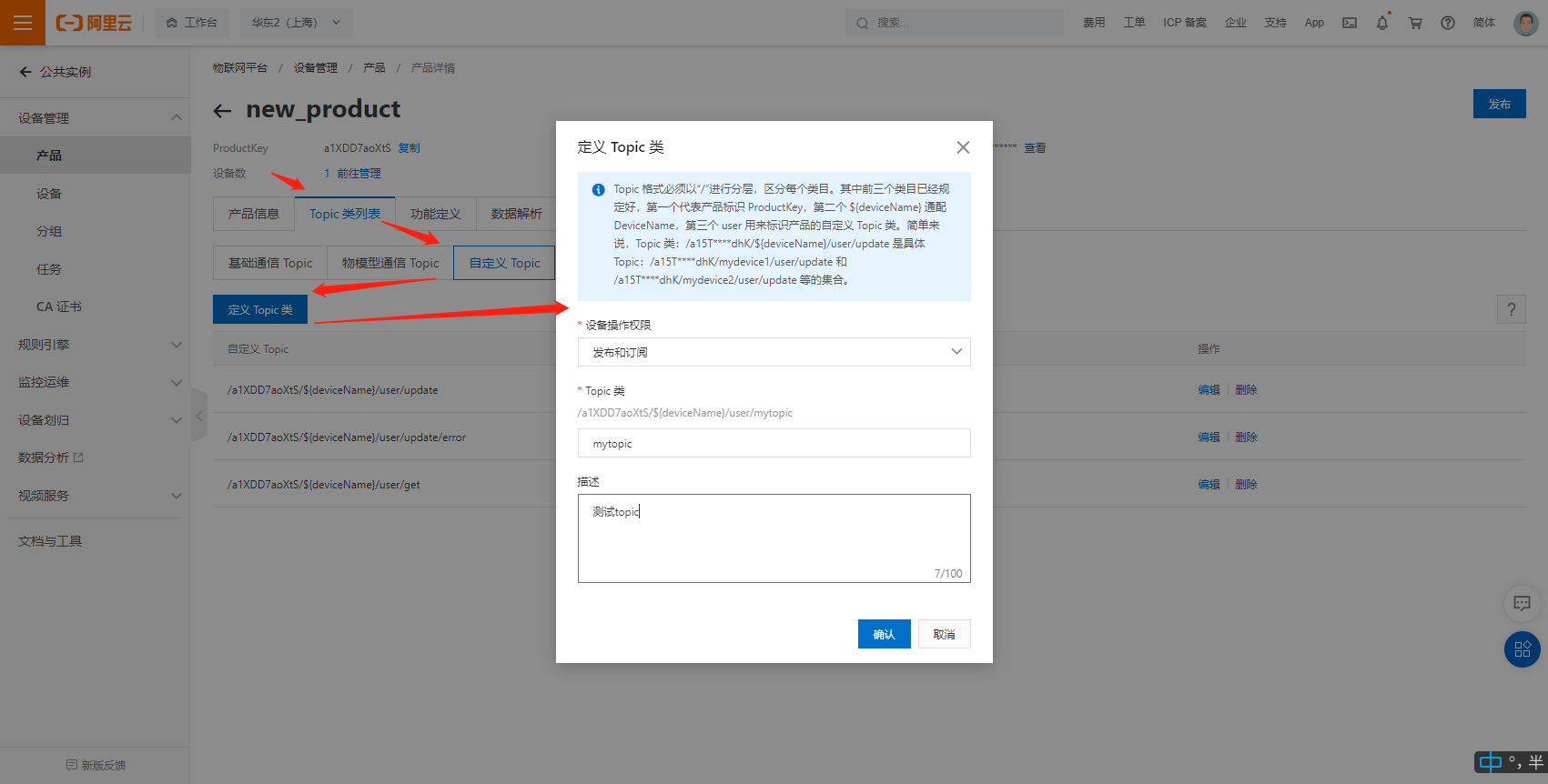Select the 自定义 Topic sub-tab

[504, 263]
